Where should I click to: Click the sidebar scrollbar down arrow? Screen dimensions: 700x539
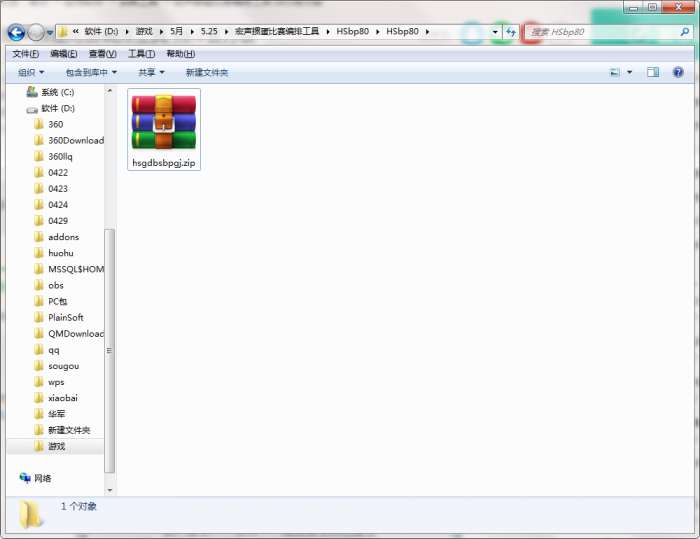click(x=109, y=490)
